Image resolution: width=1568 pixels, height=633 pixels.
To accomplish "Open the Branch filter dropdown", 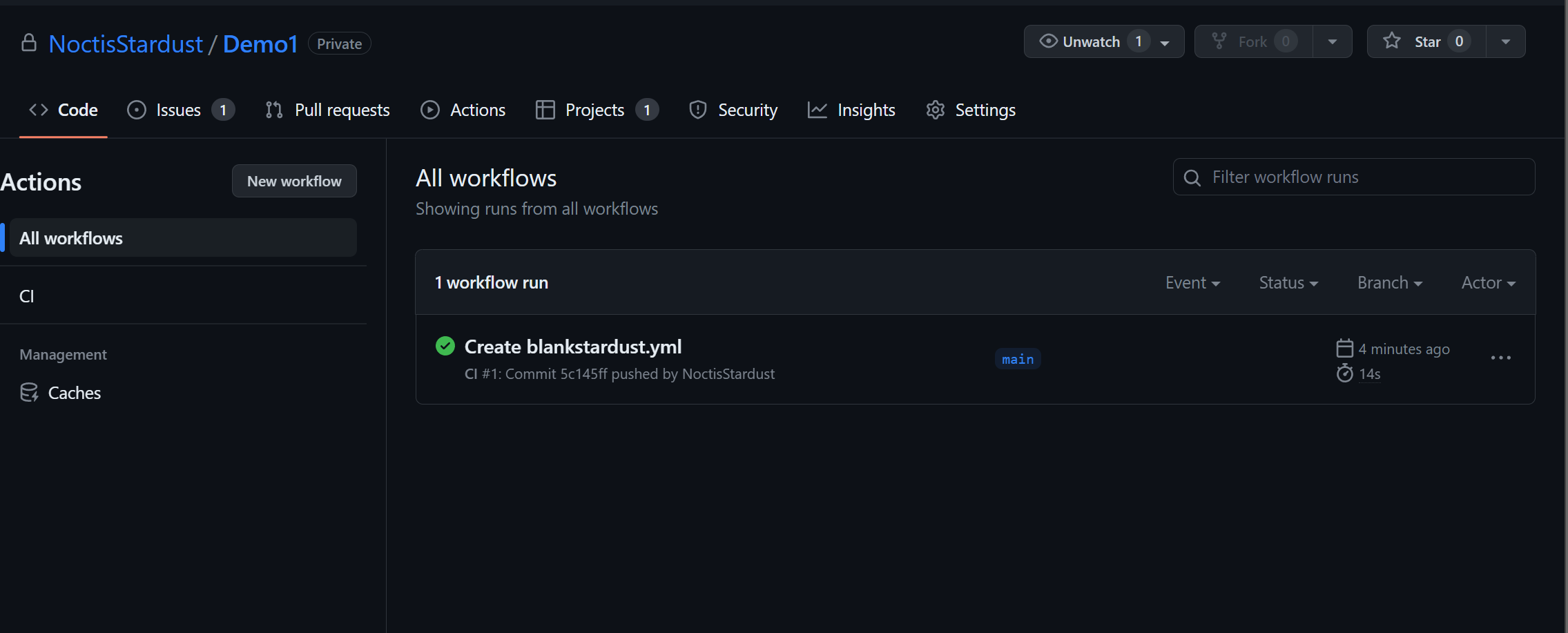I will 1389,282.
